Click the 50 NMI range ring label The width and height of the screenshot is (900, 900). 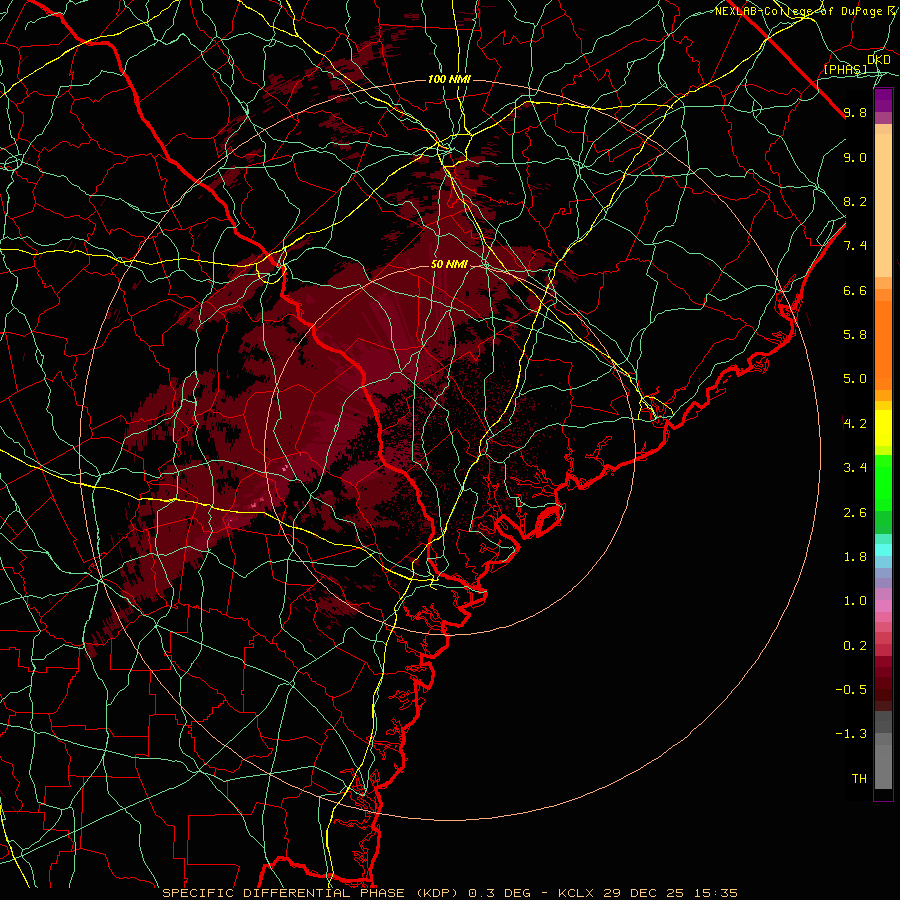pyautogui.click(x=449, y=265)
